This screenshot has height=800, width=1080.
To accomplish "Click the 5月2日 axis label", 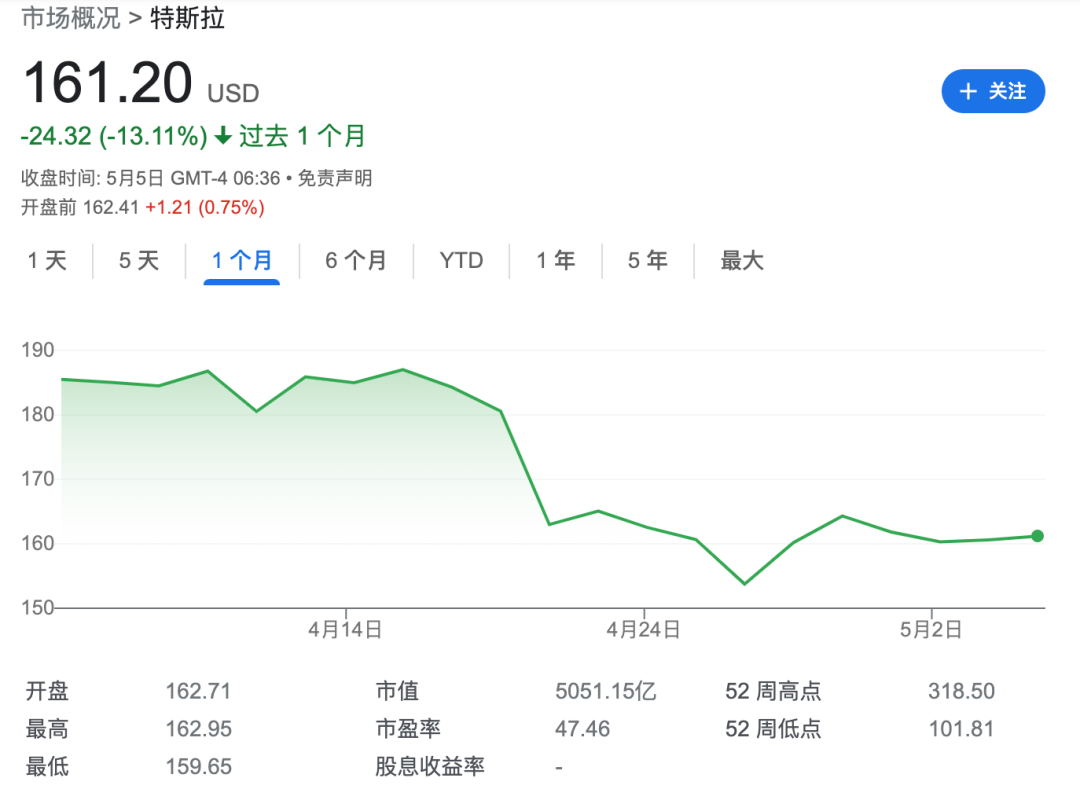I will (931, 629).
